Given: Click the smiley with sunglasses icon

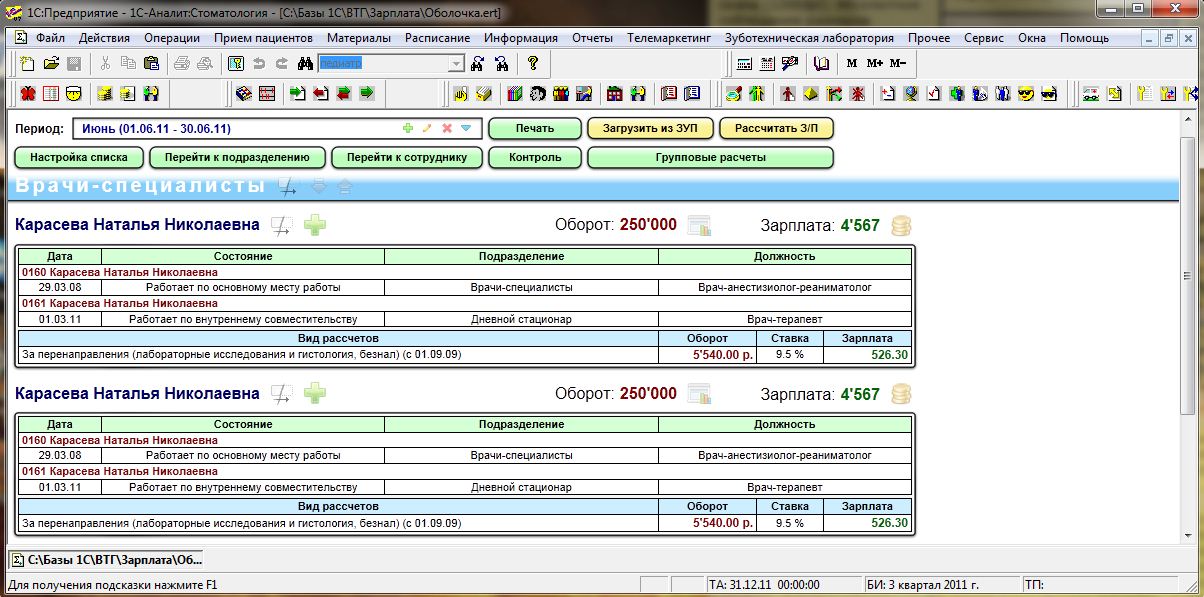Looking at the screenshot, I should 1026,94.
